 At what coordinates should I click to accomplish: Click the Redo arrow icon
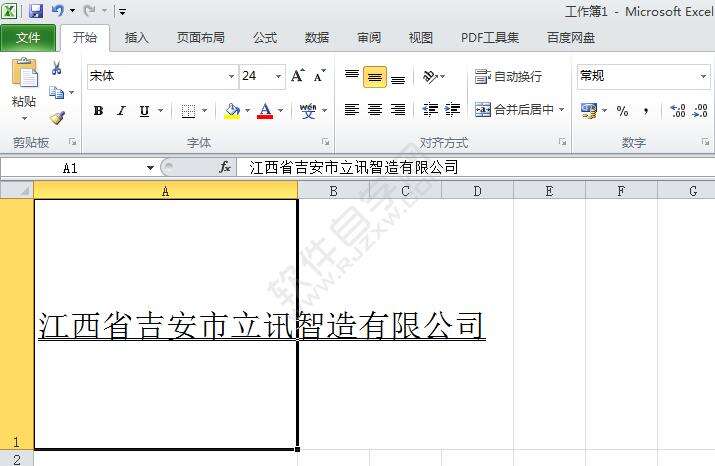90,10
